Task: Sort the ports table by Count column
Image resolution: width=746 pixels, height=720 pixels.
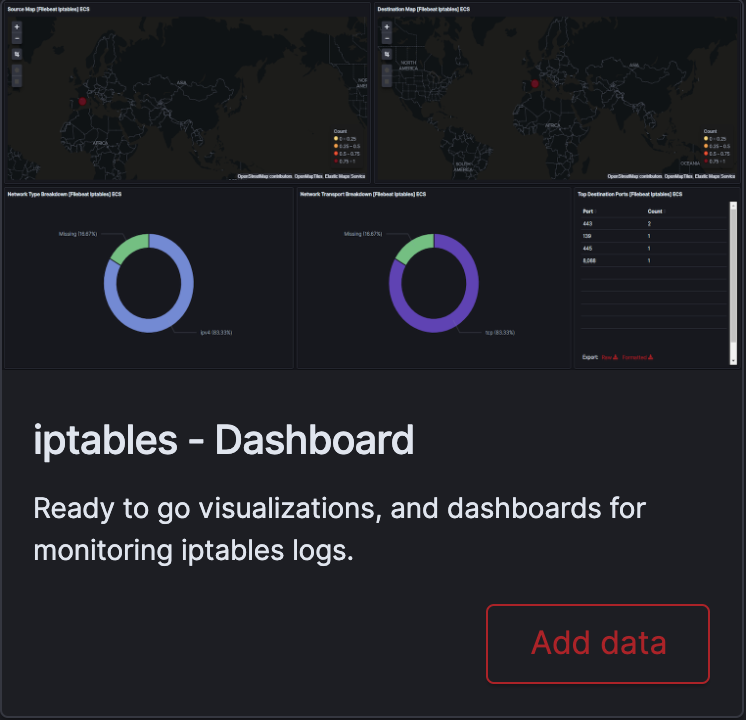Action: click(655, 212)
